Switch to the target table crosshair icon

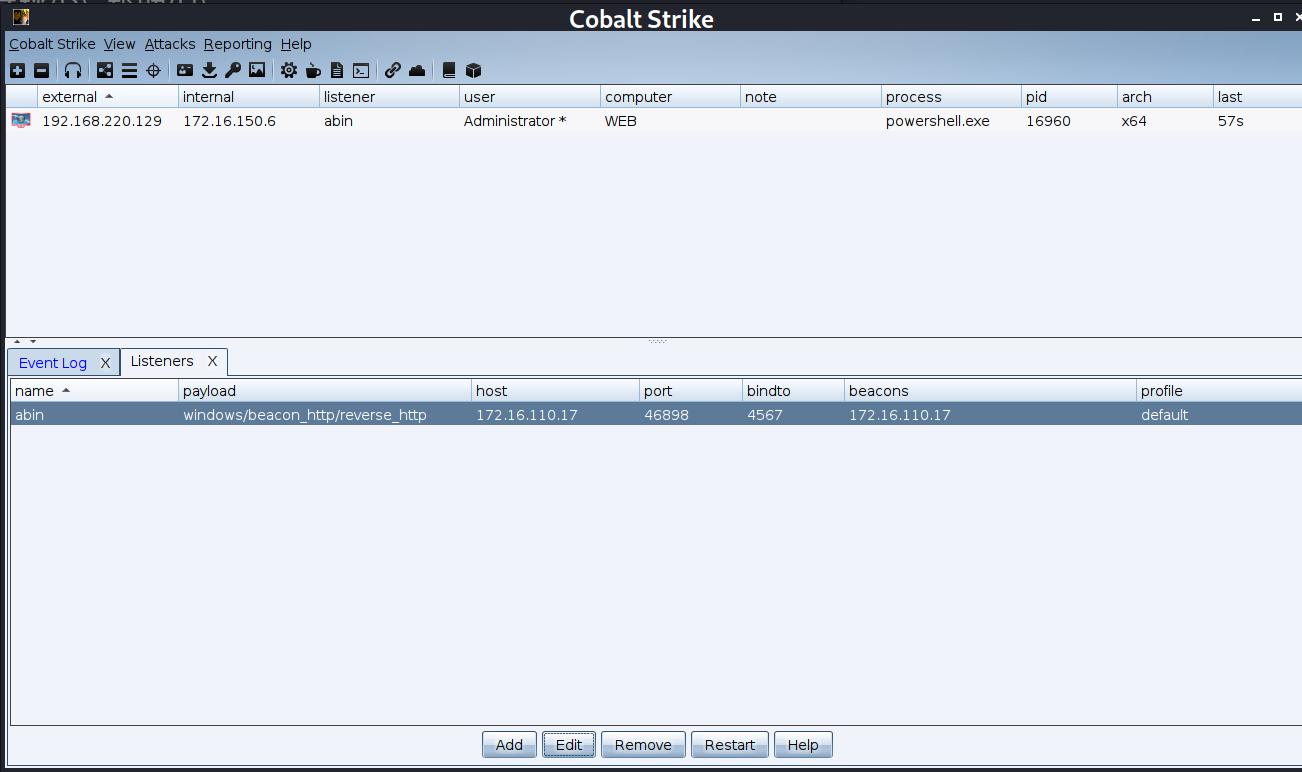[153, 70]
